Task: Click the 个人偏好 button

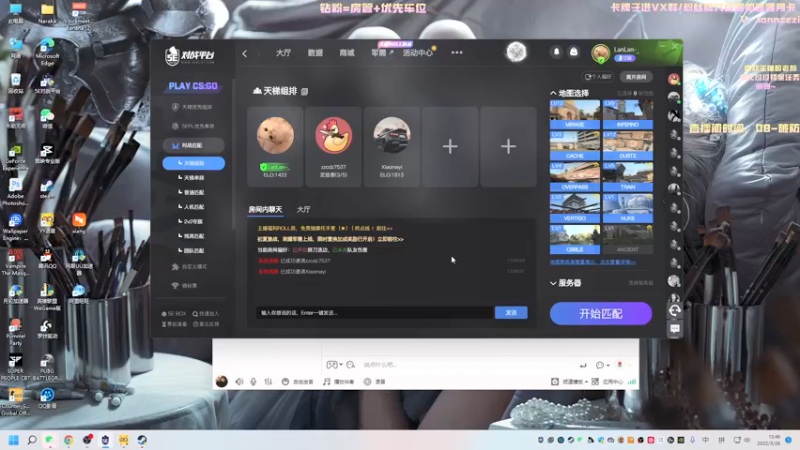Action: click(x=598, y=77)
